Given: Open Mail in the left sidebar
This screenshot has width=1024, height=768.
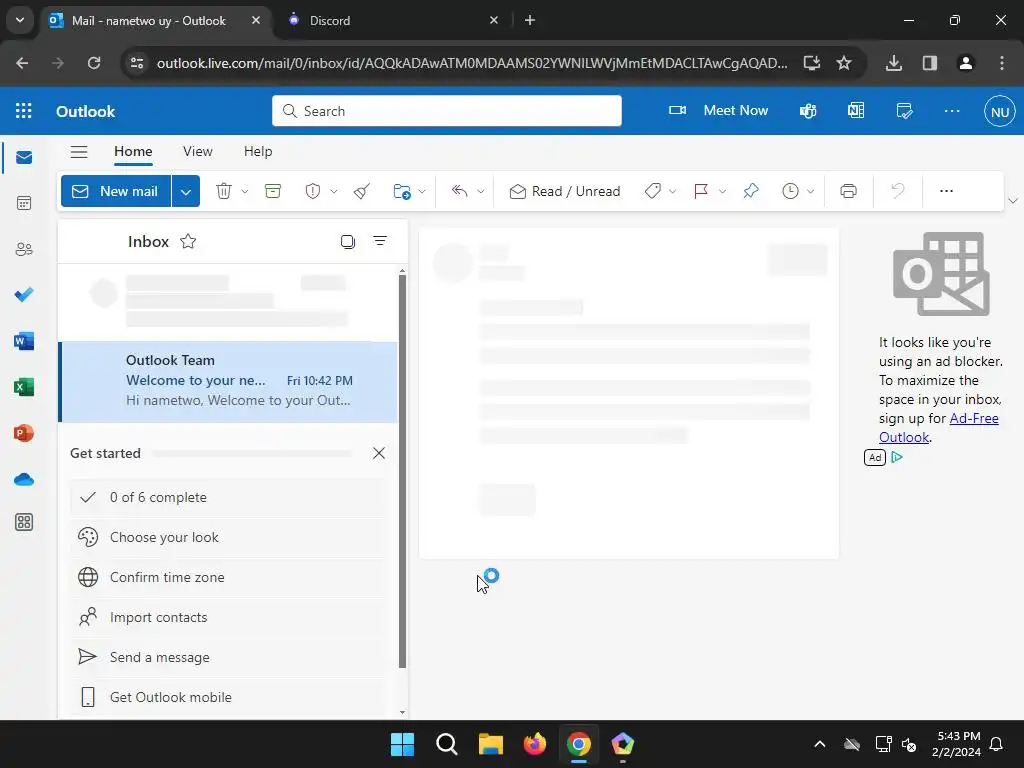Looking at the screenshot, I should 24,157.
